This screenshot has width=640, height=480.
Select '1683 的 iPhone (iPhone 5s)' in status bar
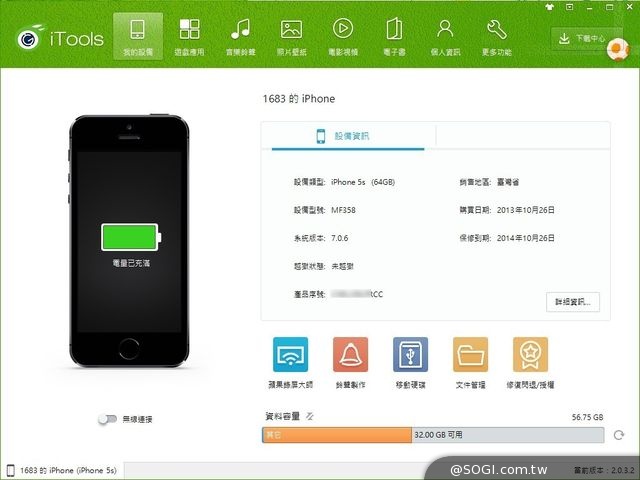click(x=68, y=471)
